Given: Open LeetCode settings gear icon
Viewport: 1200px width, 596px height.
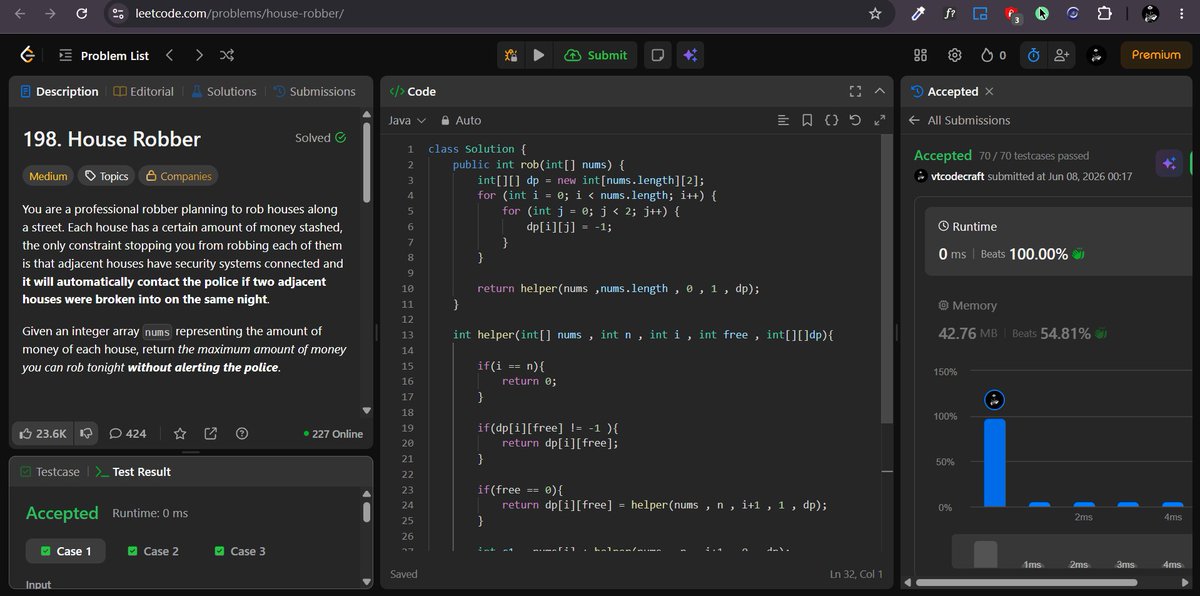Looking at the screenshot, I should 955,56.
